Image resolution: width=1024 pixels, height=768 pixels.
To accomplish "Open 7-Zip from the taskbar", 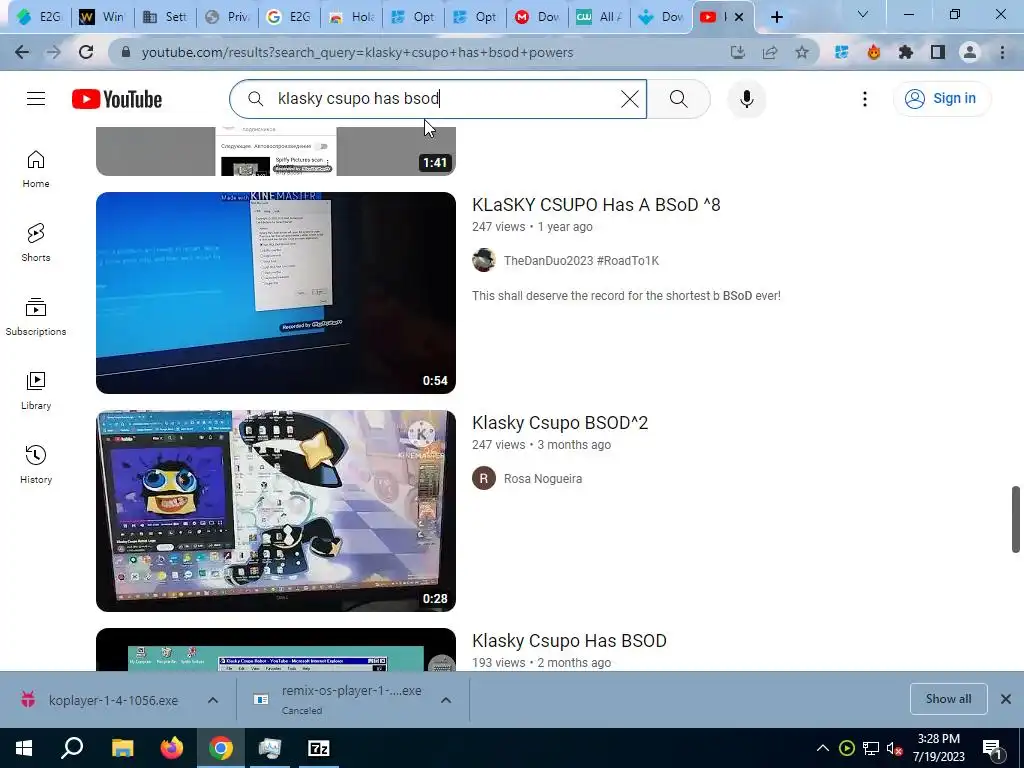I will point(319,748).
